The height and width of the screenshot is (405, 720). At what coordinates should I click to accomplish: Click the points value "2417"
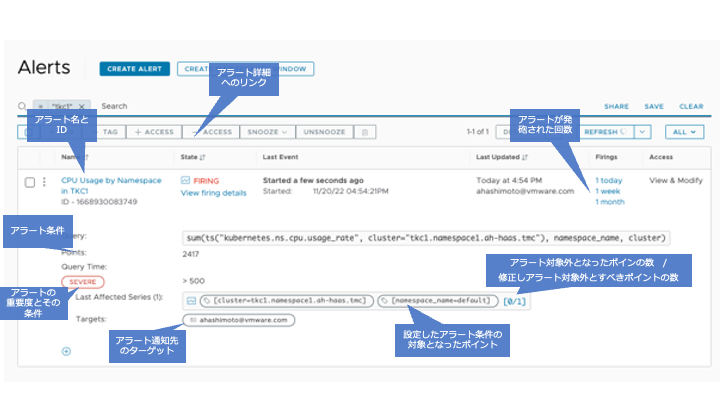coord(191,254)
